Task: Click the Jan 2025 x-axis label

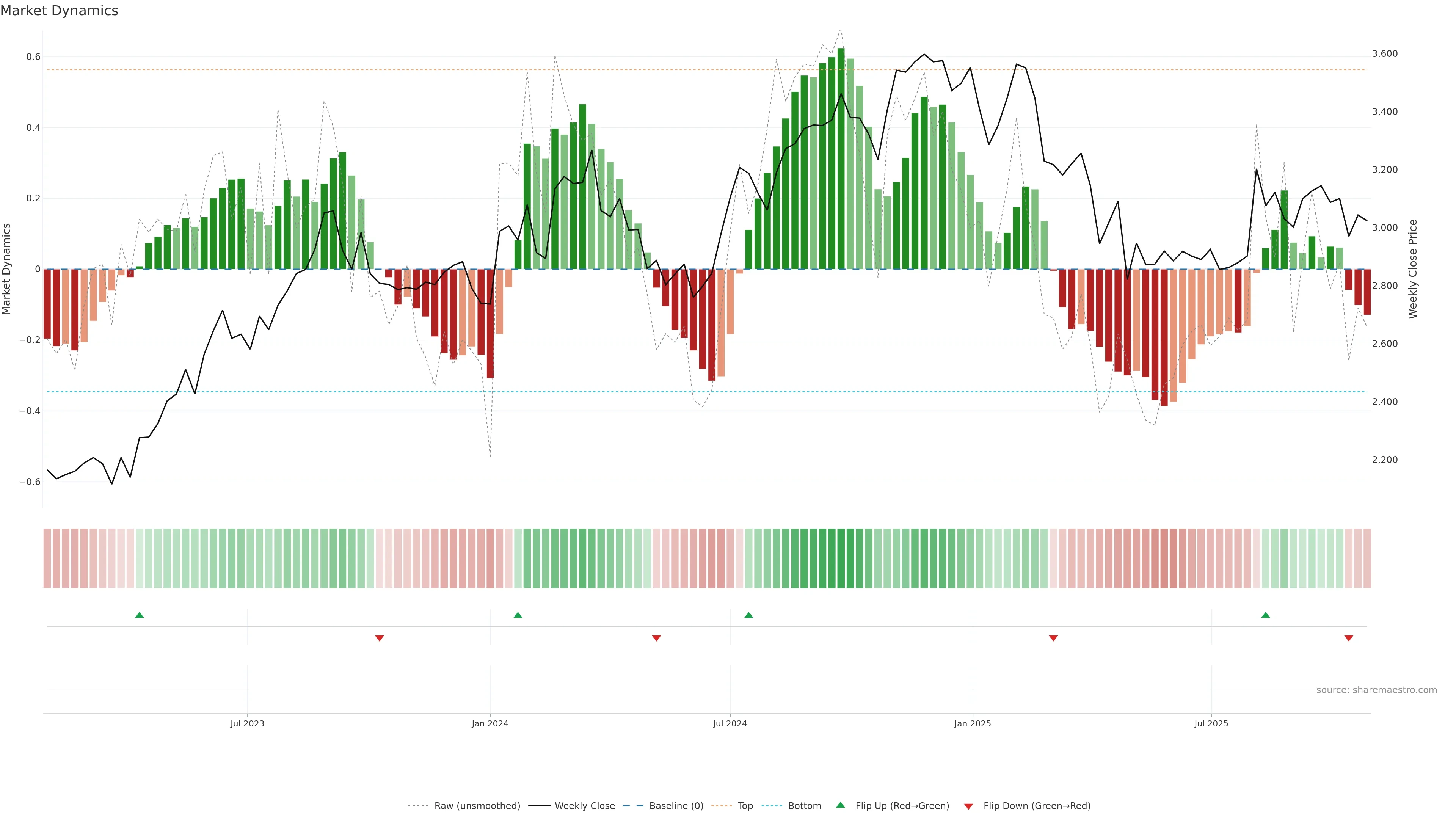Action: coord(972,723)
